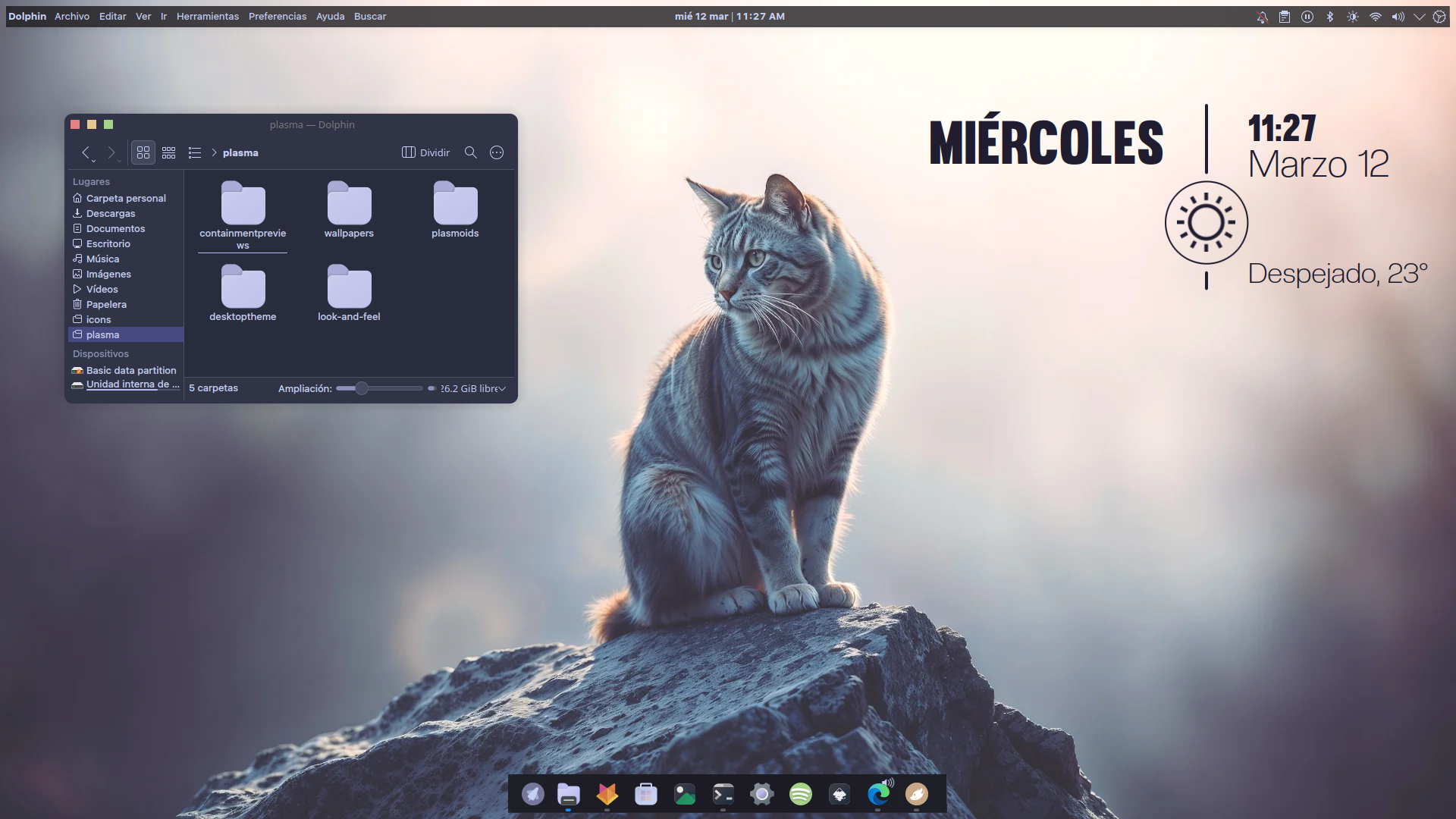Viewport: 1456px width, 819px height.
Task: Open the Archivo menu
Action: pos(72,16)
